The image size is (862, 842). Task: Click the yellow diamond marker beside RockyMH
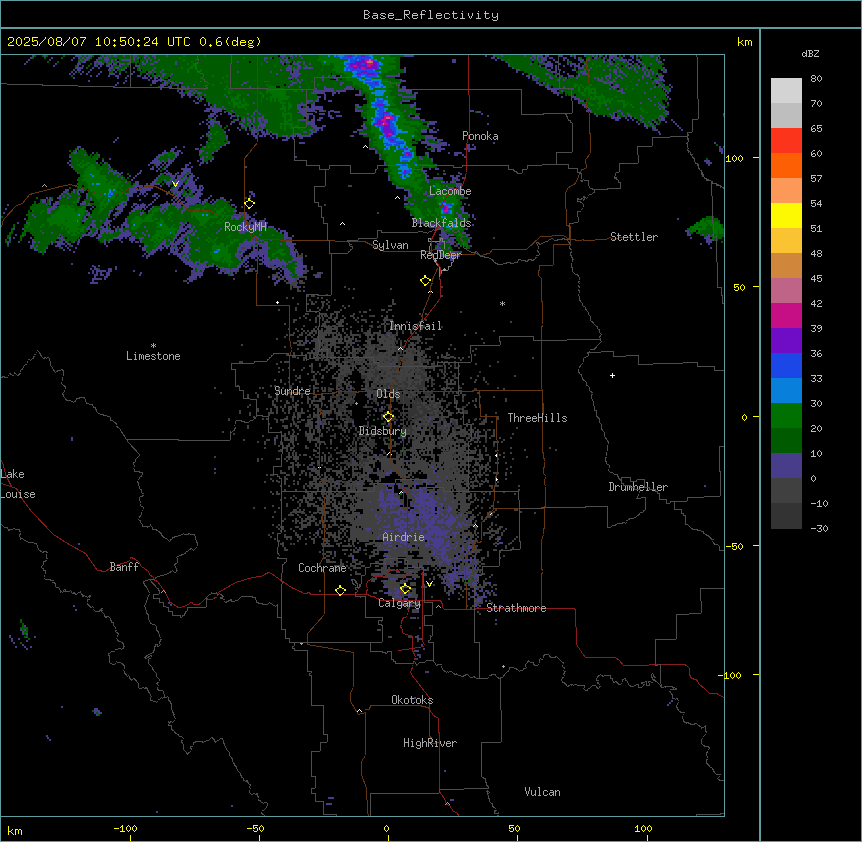[x=250, y=204]
